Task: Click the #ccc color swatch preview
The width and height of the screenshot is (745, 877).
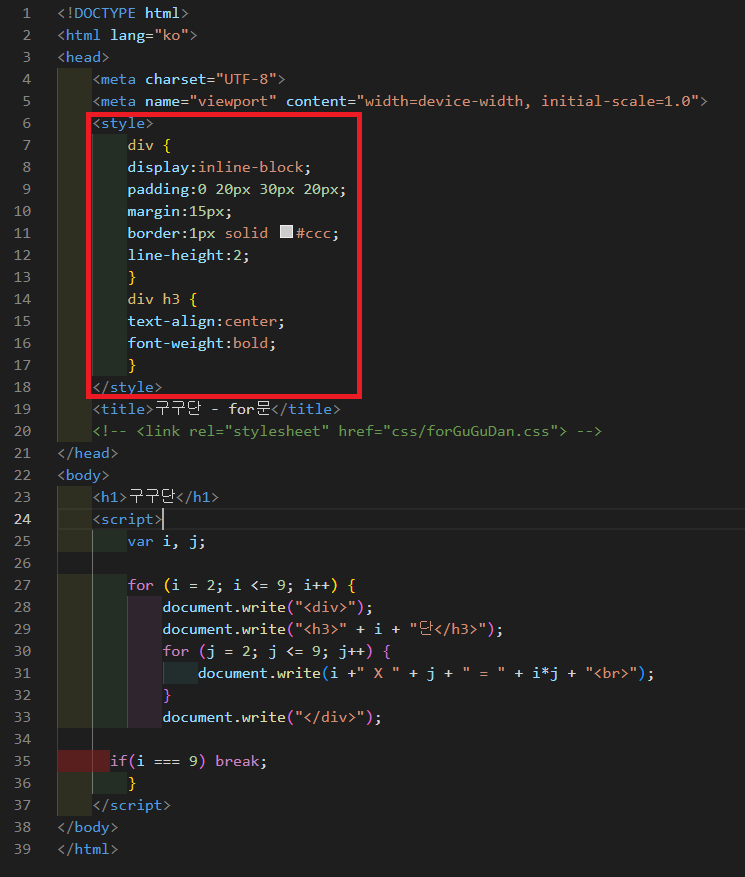Action: pyautogui.click(x=286, y=232)
